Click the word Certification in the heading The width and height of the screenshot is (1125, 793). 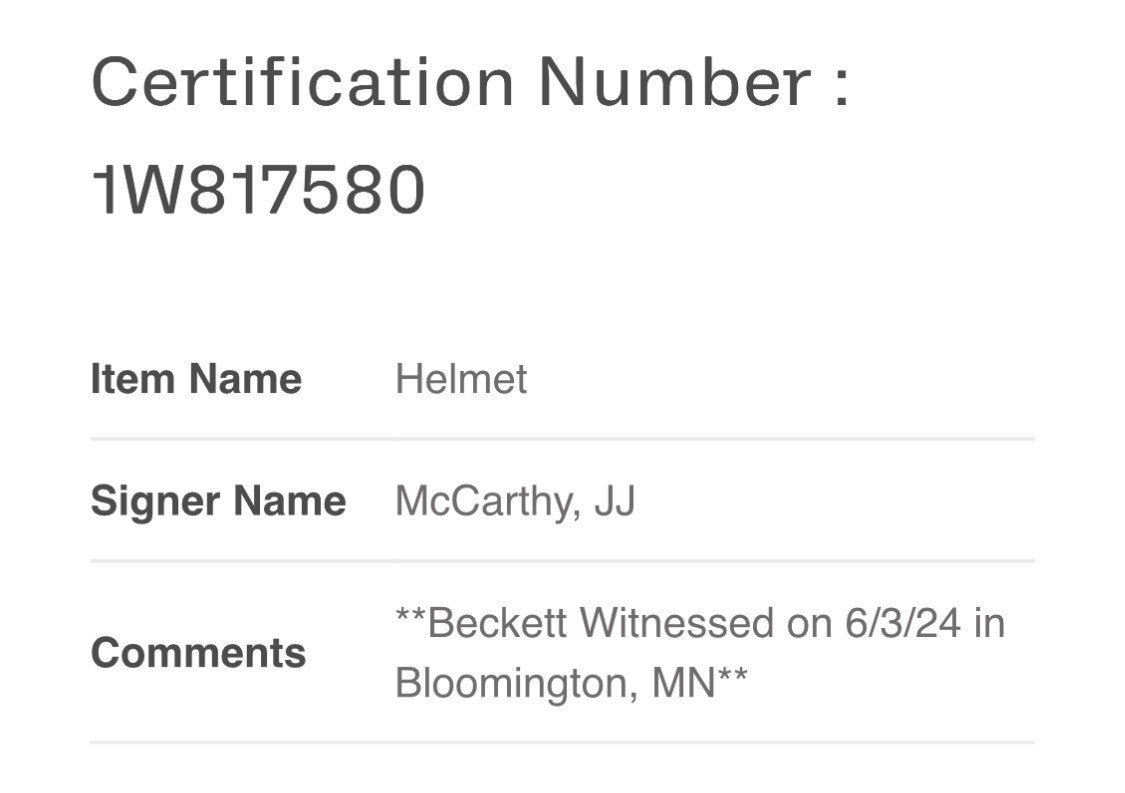tap(303, 82)
